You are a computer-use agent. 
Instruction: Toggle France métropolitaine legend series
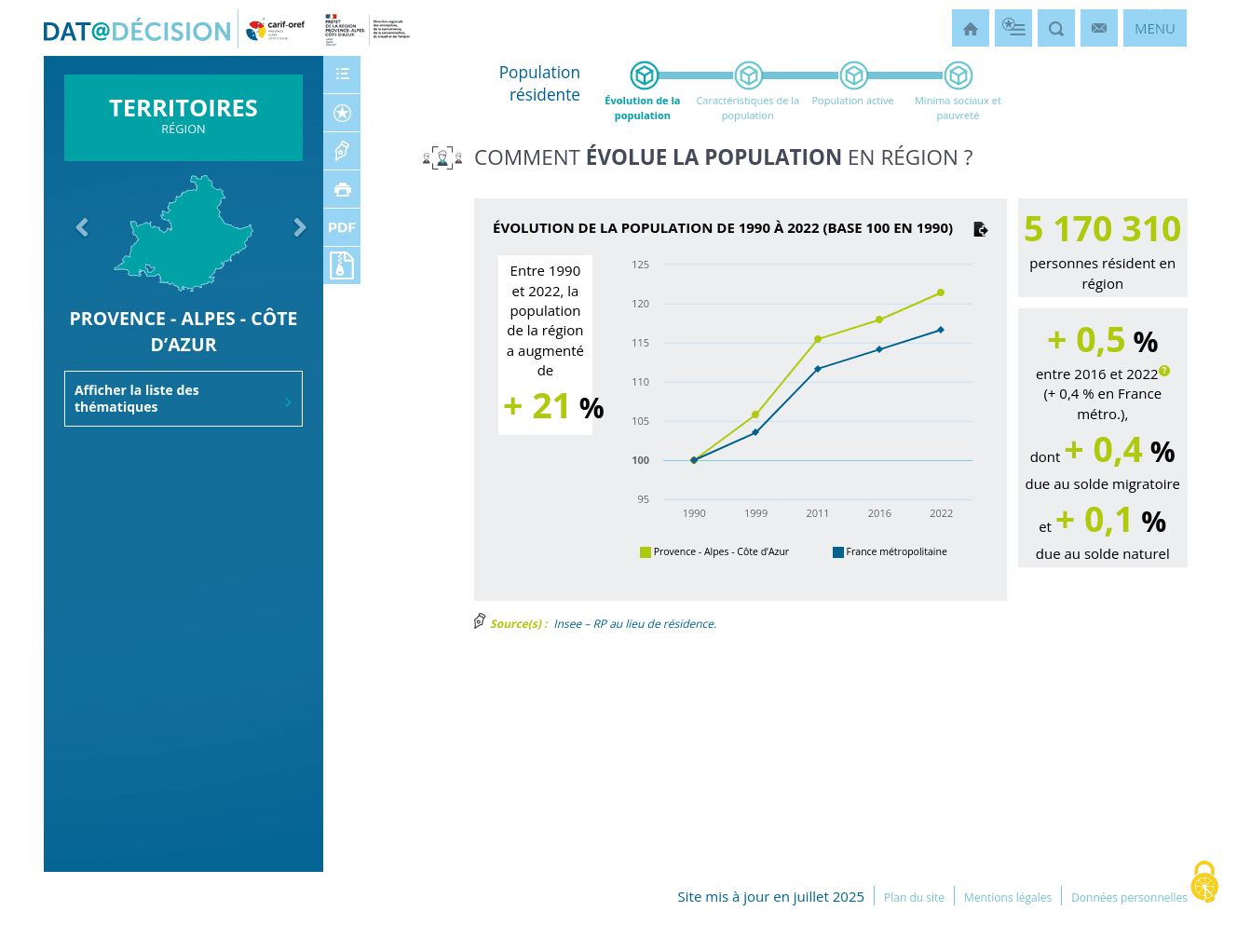890,552
